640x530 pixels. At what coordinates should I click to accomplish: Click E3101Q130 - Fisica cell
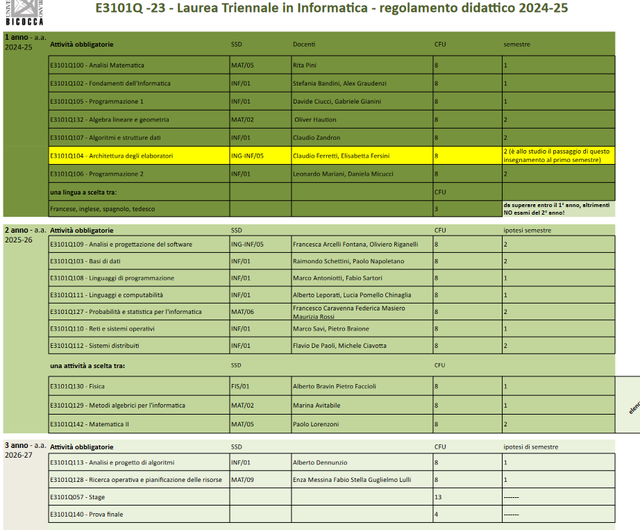(x=139, y=386)
